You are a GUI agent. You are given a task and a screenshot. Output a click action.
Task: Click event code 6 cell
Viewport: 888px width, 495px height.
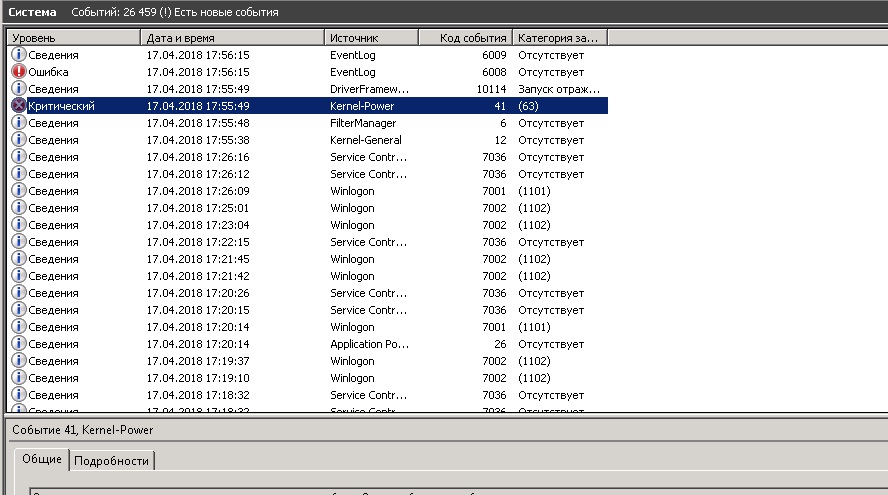point(503,123)
